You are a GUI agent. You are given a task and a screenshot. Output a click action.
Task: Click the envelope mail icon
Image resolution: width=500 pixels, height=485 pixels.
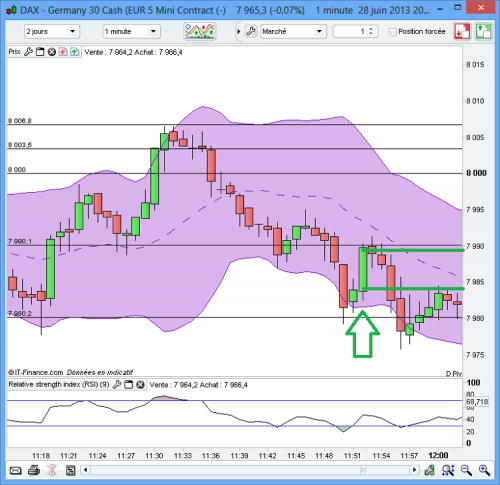coord(15,470)
